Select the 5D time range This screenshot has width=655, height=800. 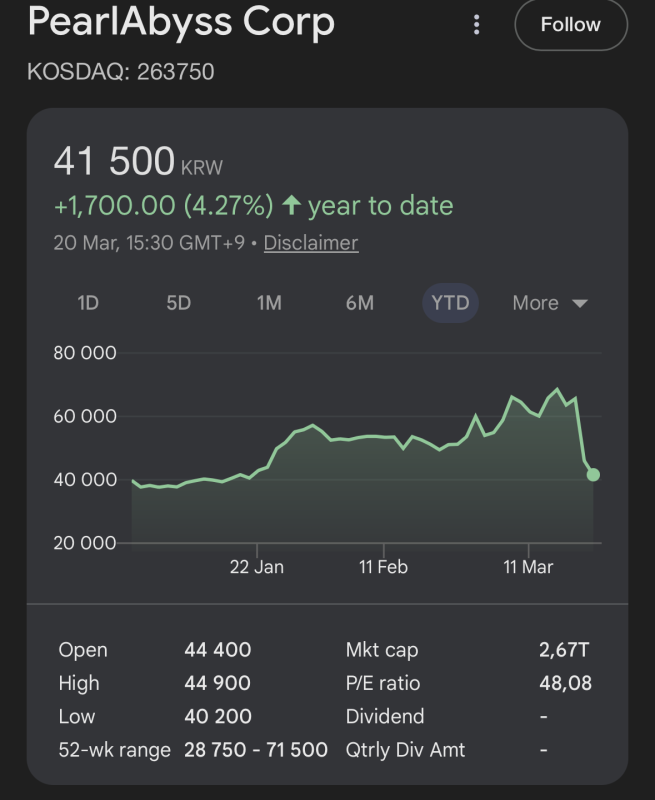178,303
